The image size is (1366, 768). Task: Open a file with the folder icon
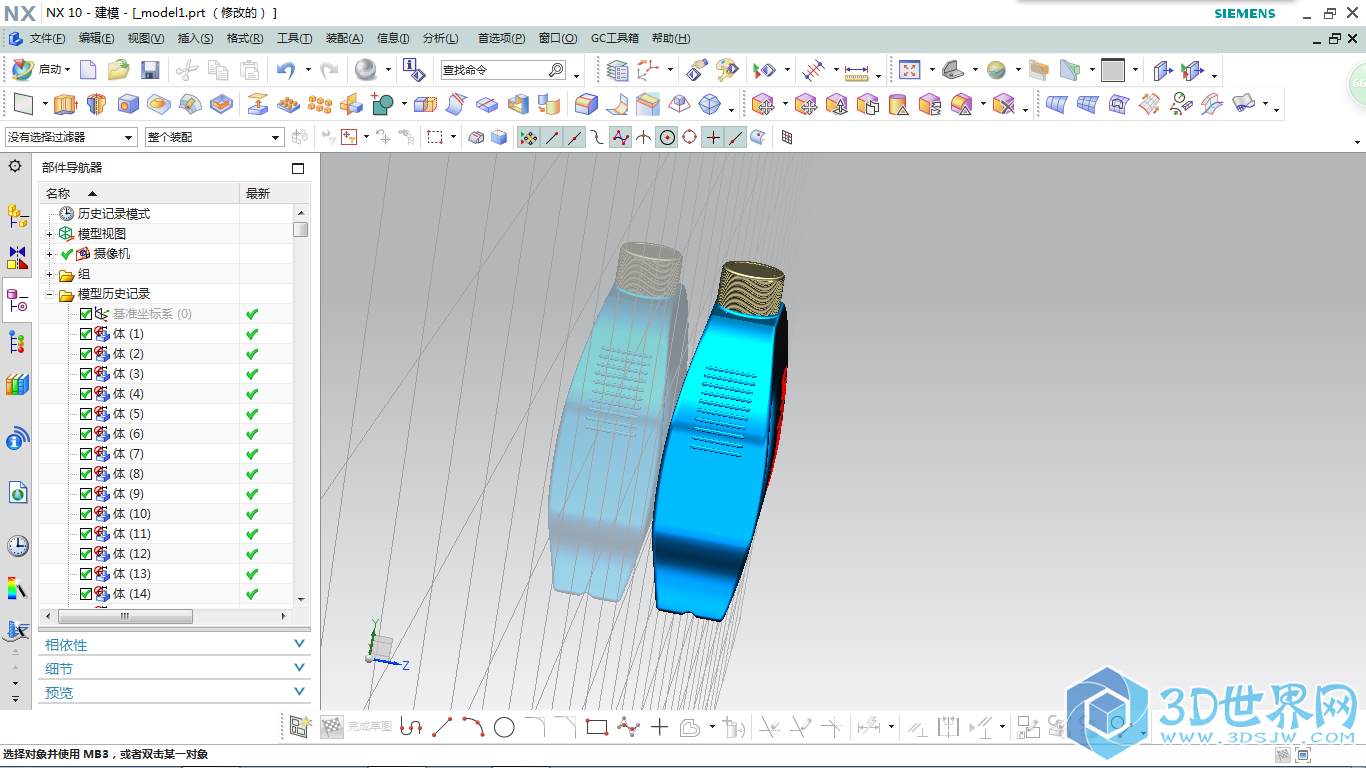(x=119, y=70)
